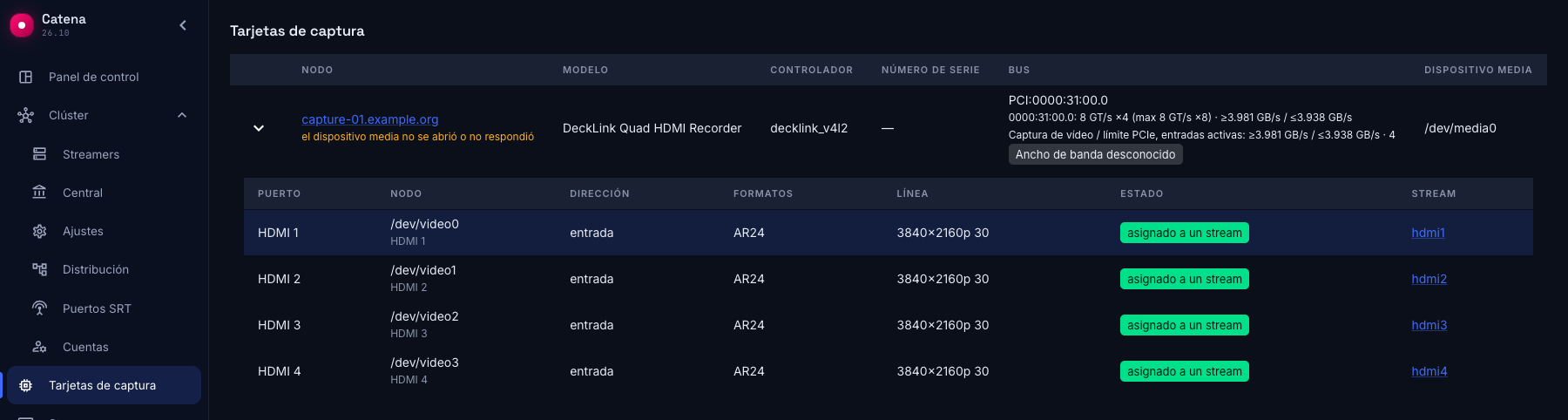Click HDMI 2 status badge asignado a un stream
The image size is (1568, 420).
tap(1184, 279)
